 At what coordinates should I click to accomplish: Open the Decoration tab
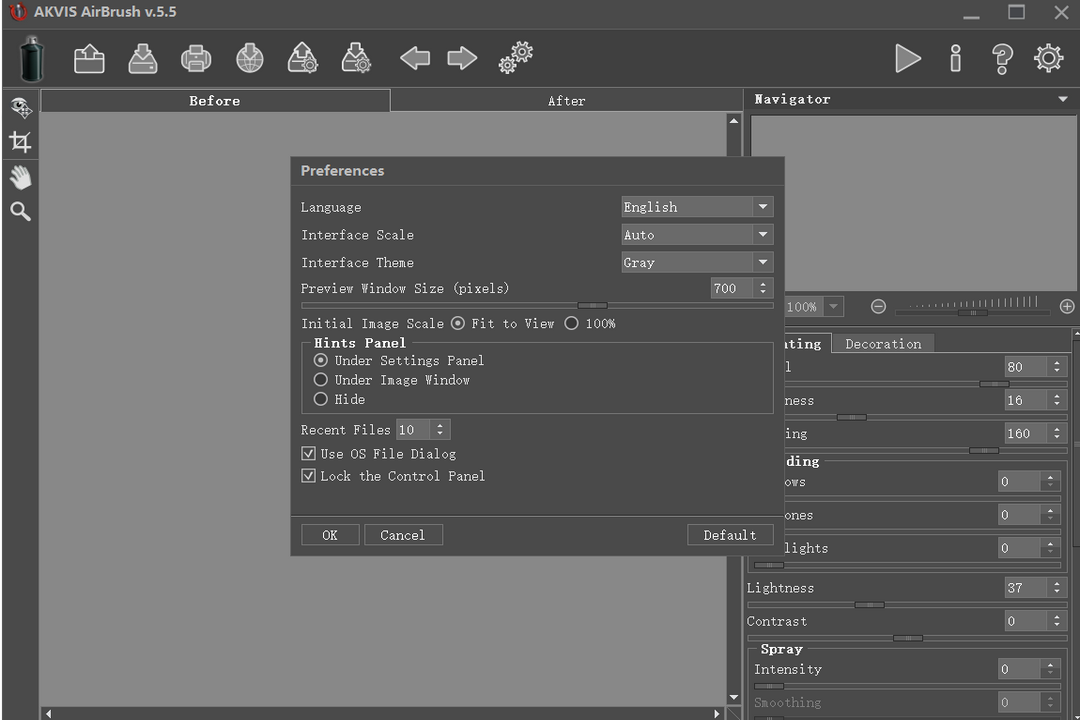pyautogui.click(x=883, y=344)
